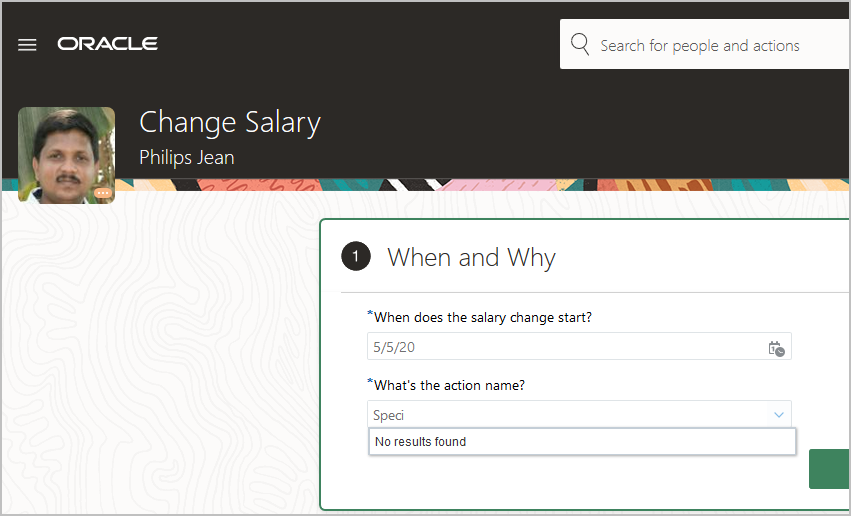Click the Philips Jean name link
Viewport: 851px width, 516px height.
187,157
